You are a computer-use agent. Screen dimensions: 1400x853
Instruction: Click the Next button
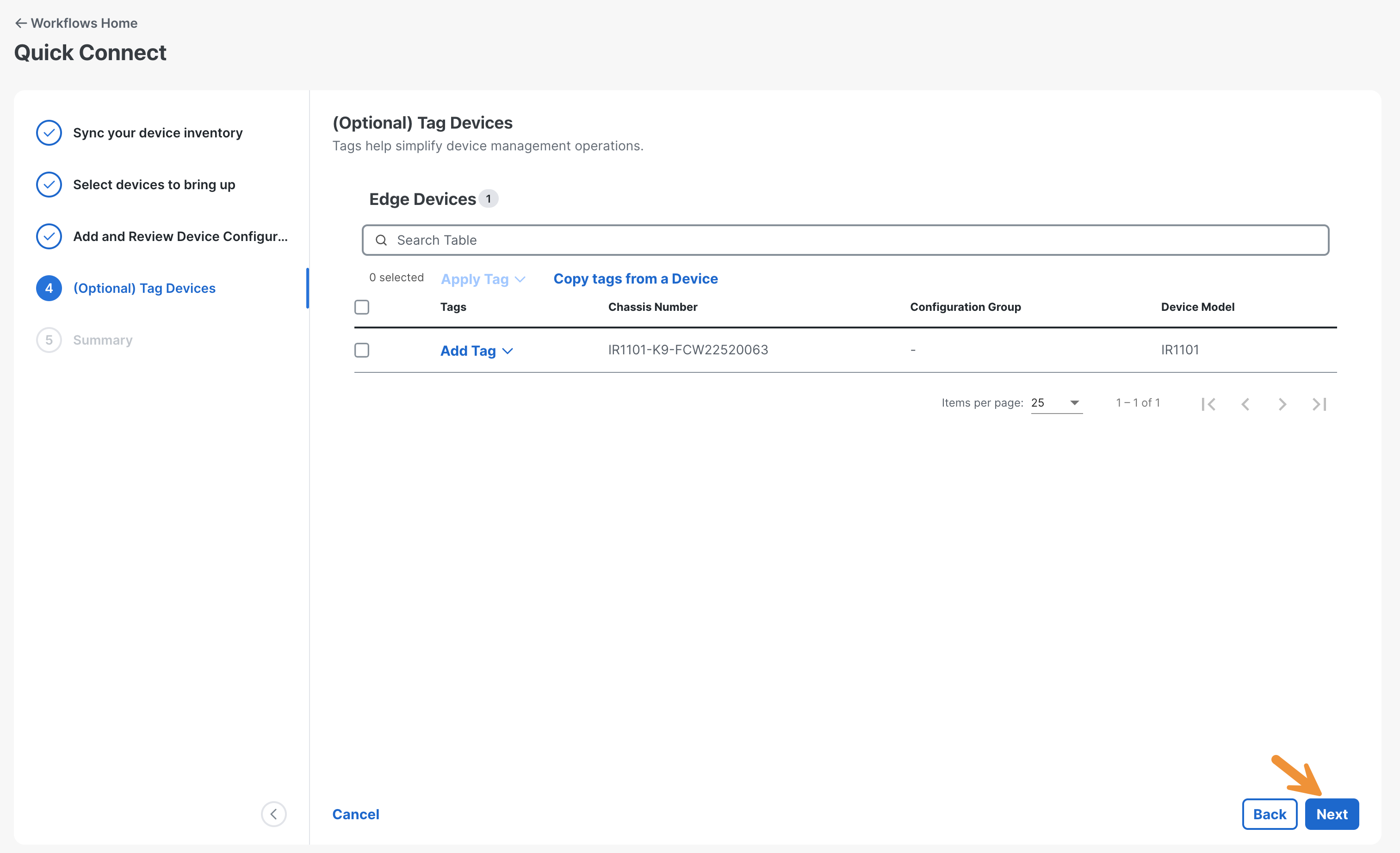pos(1331,814)
